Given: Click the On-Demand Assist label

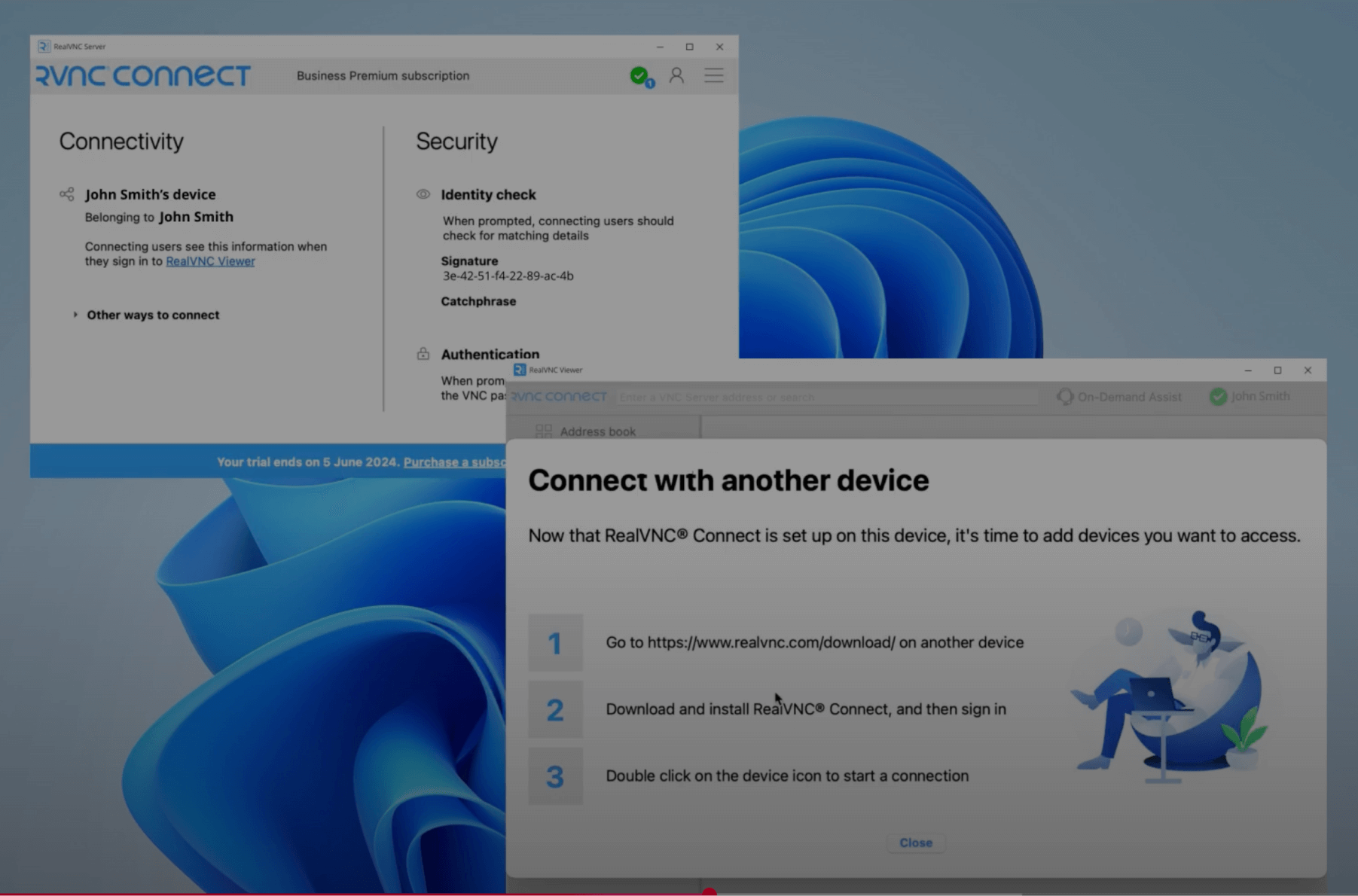Looking at the screenshot, I should click(x=1129, y=397).
